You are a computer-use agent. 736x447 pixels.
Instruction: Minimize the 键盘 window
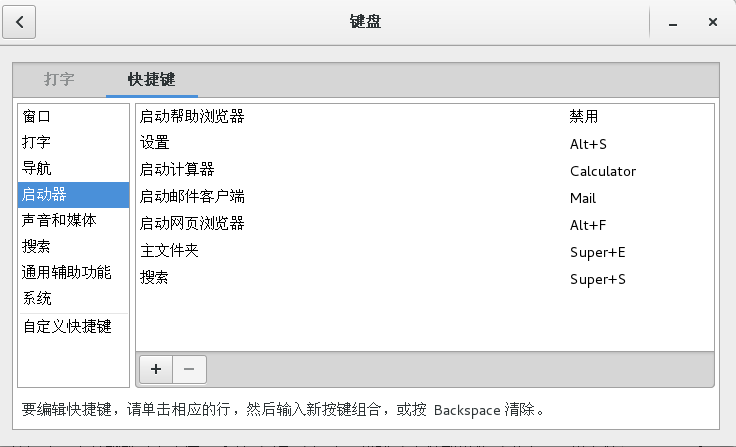(673, 22)
